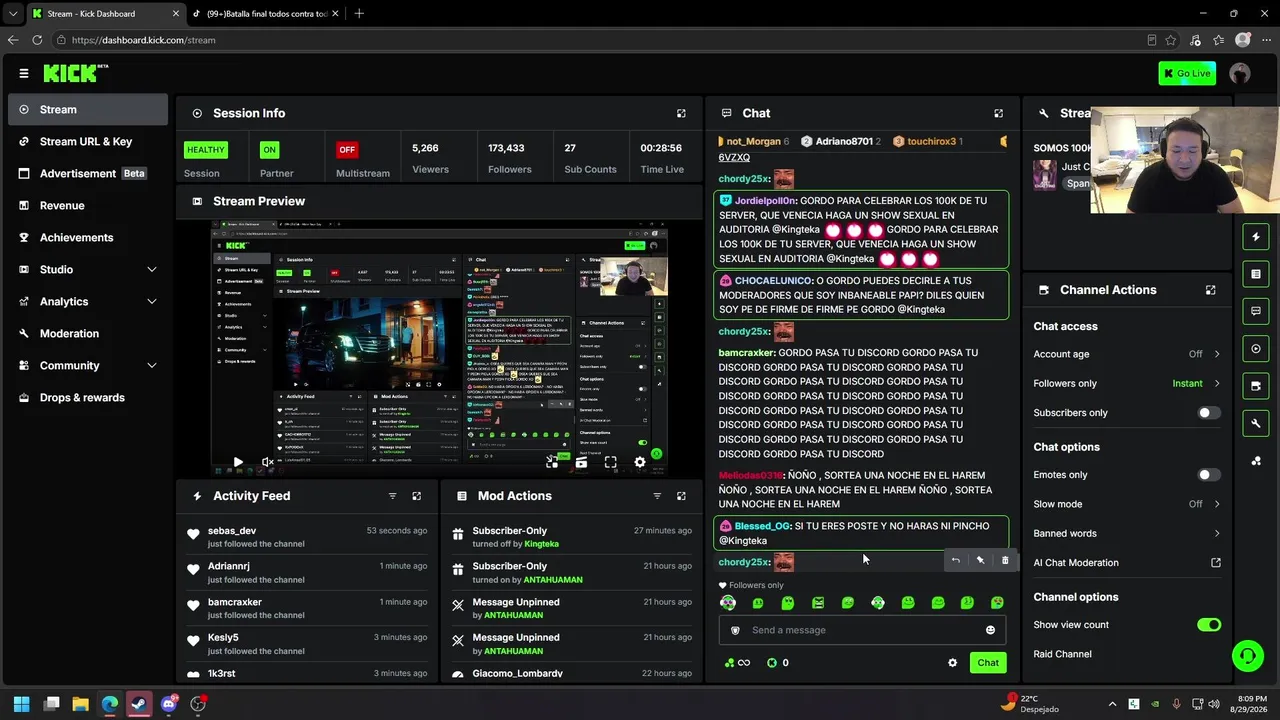Toggle Subscribers only chat access

[1209, 413]
